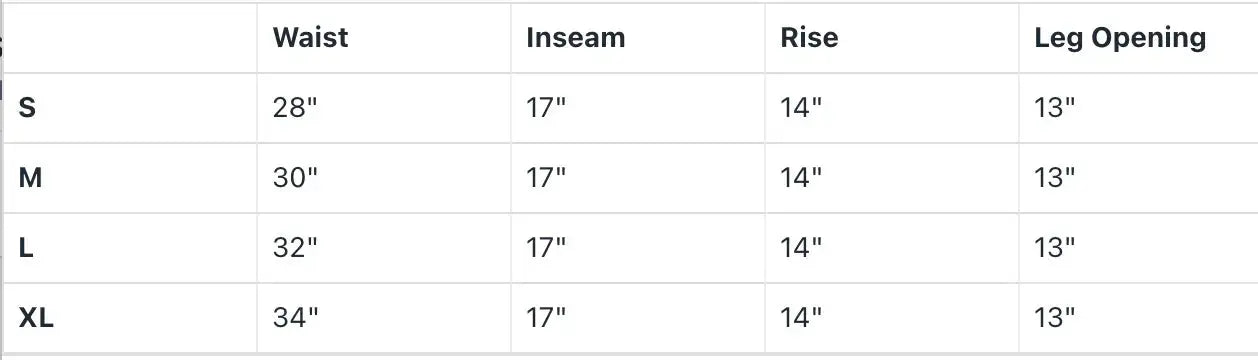Select the M size row label
The image size is (1258, 360).
pyautogui.click(x=30, y=178)
